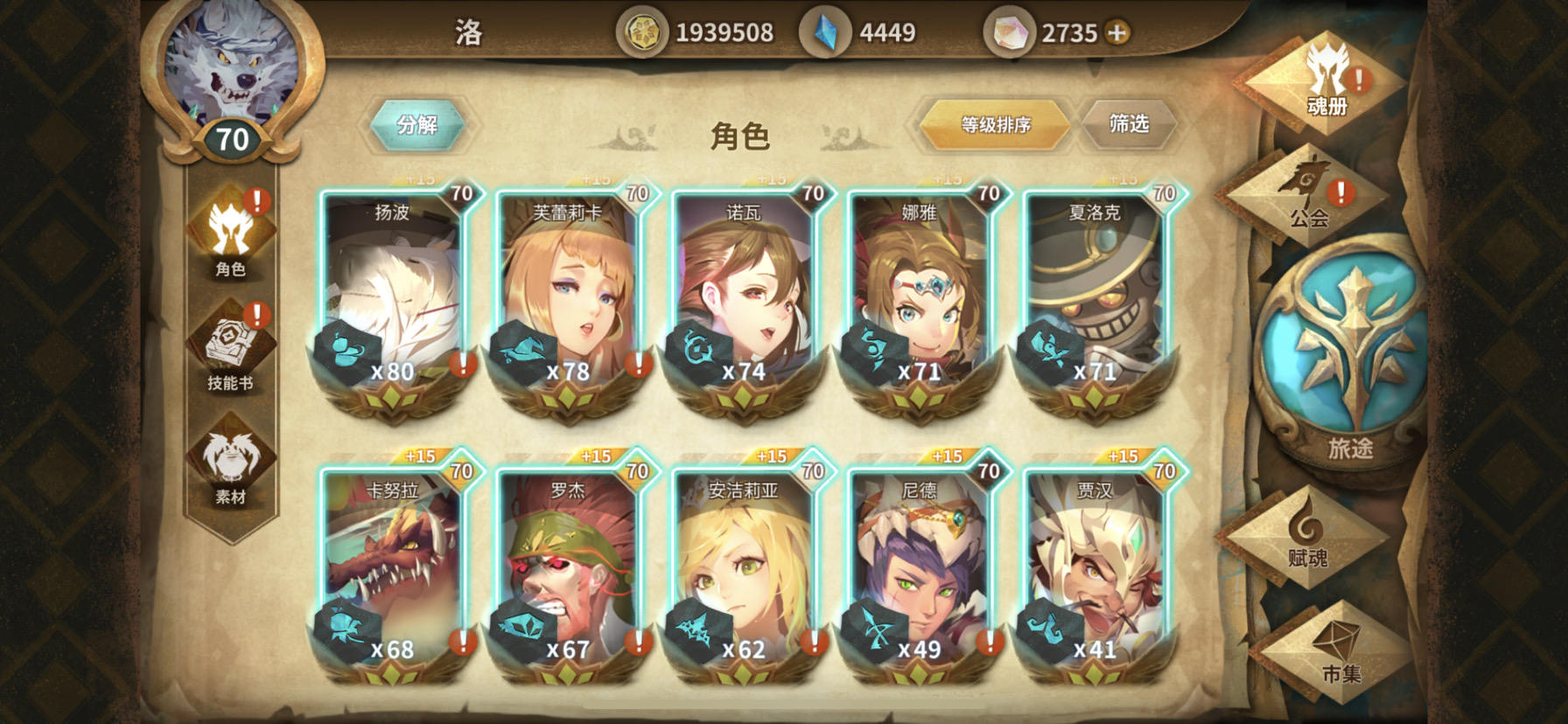
Task: Click the wolf player avatar
Action: click(232, 66)
